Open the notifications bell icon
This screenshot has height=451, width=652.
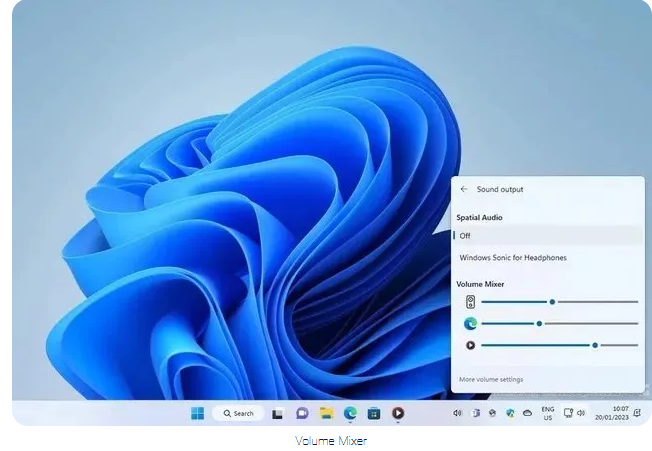click(x=637, y=413)
